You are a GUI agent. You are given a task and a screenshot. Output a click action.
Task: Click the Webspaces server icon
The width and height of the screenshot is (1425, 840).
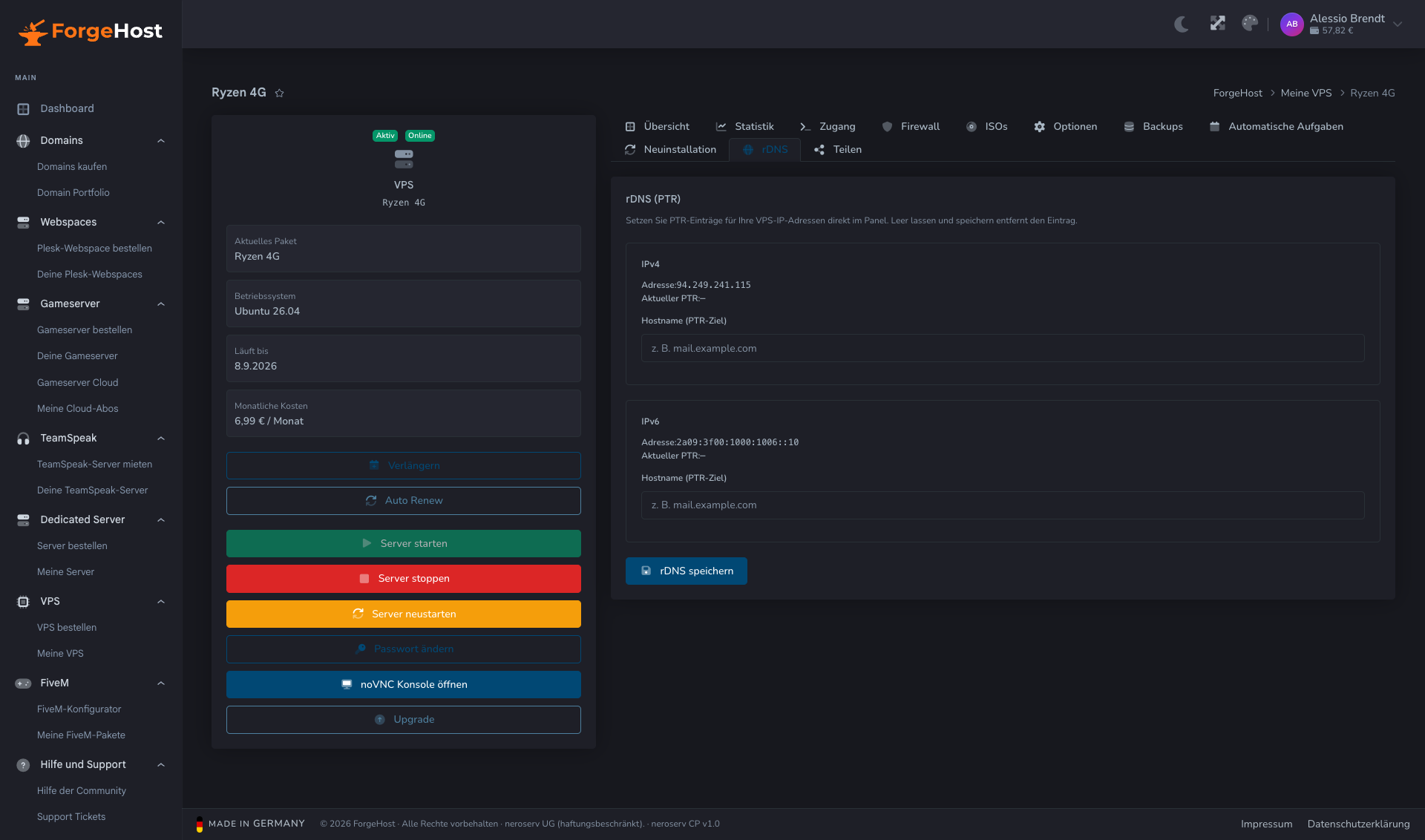pos(23,223)
